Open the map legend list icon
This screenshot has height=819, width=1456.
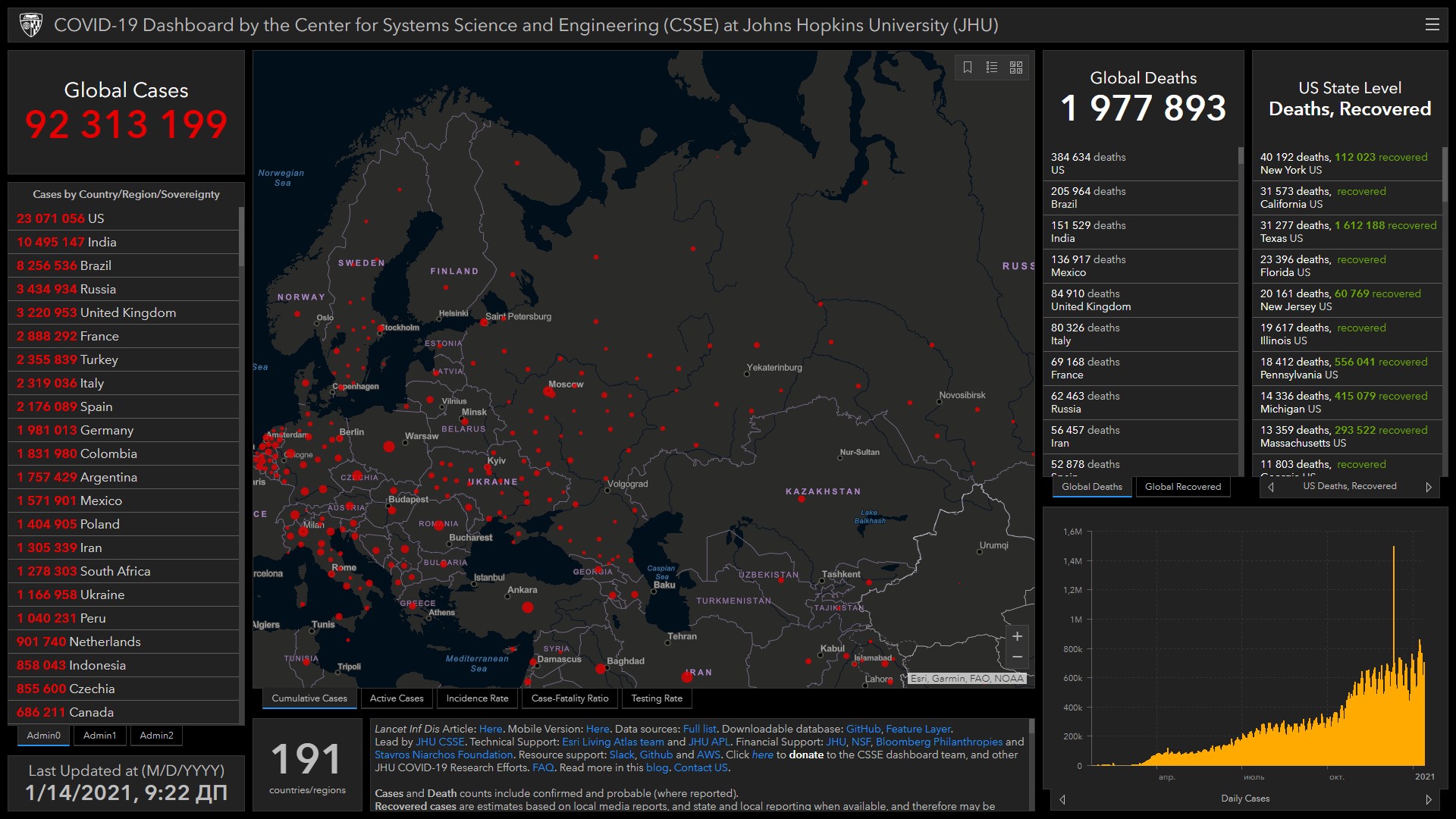coord(991,67)
